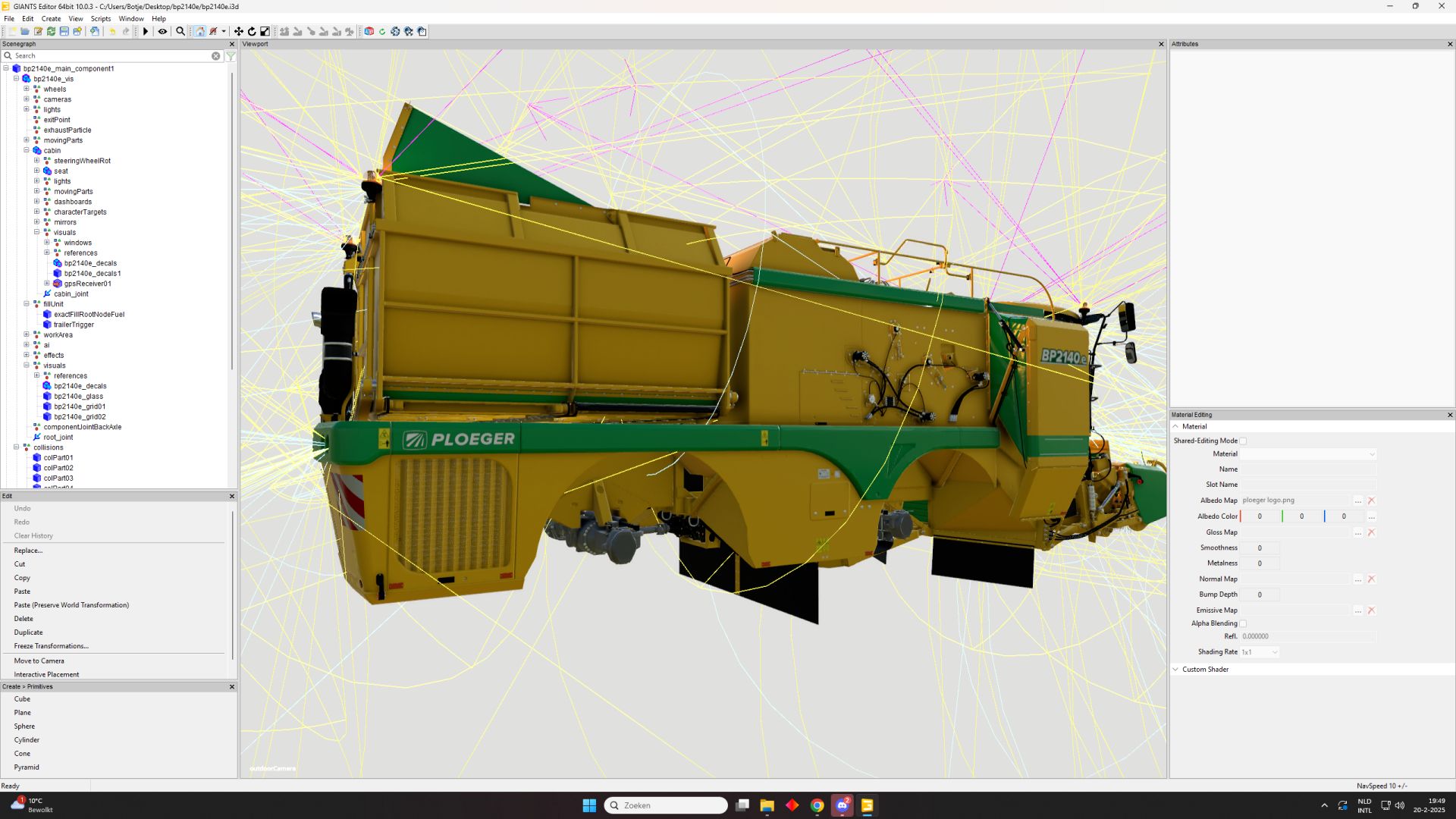Click Replace... in the Edit panel
Screen dimensions: 1456x819
(x=28, y=551)
